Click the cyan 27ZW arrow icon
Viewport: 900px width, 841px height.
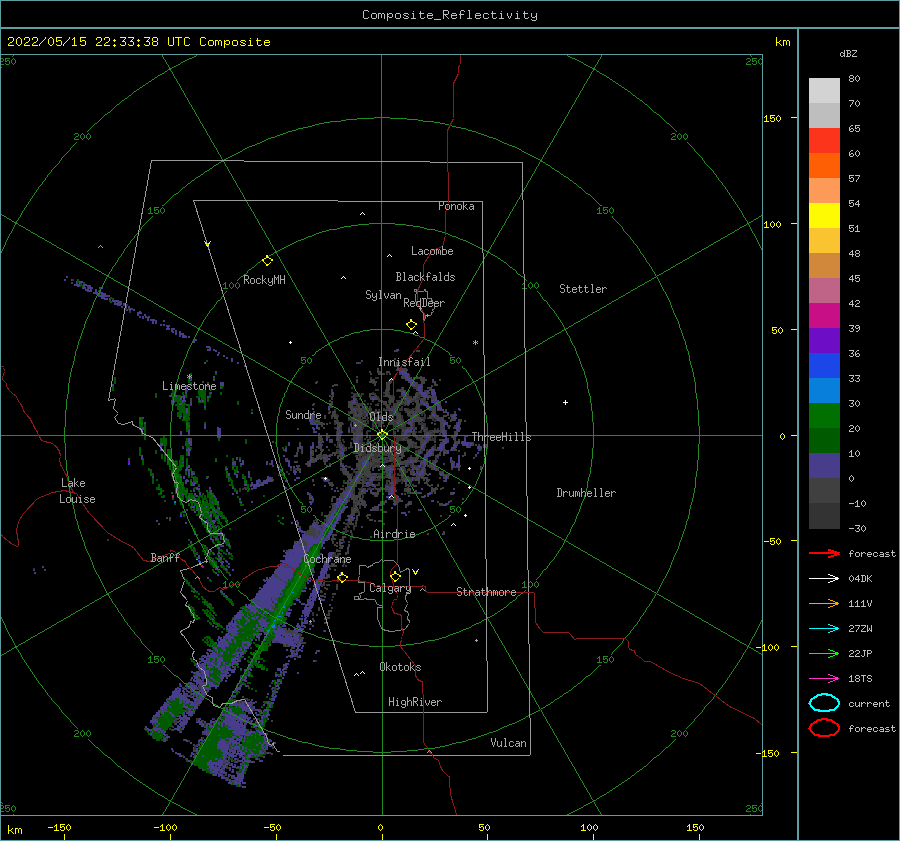(824, 629)
